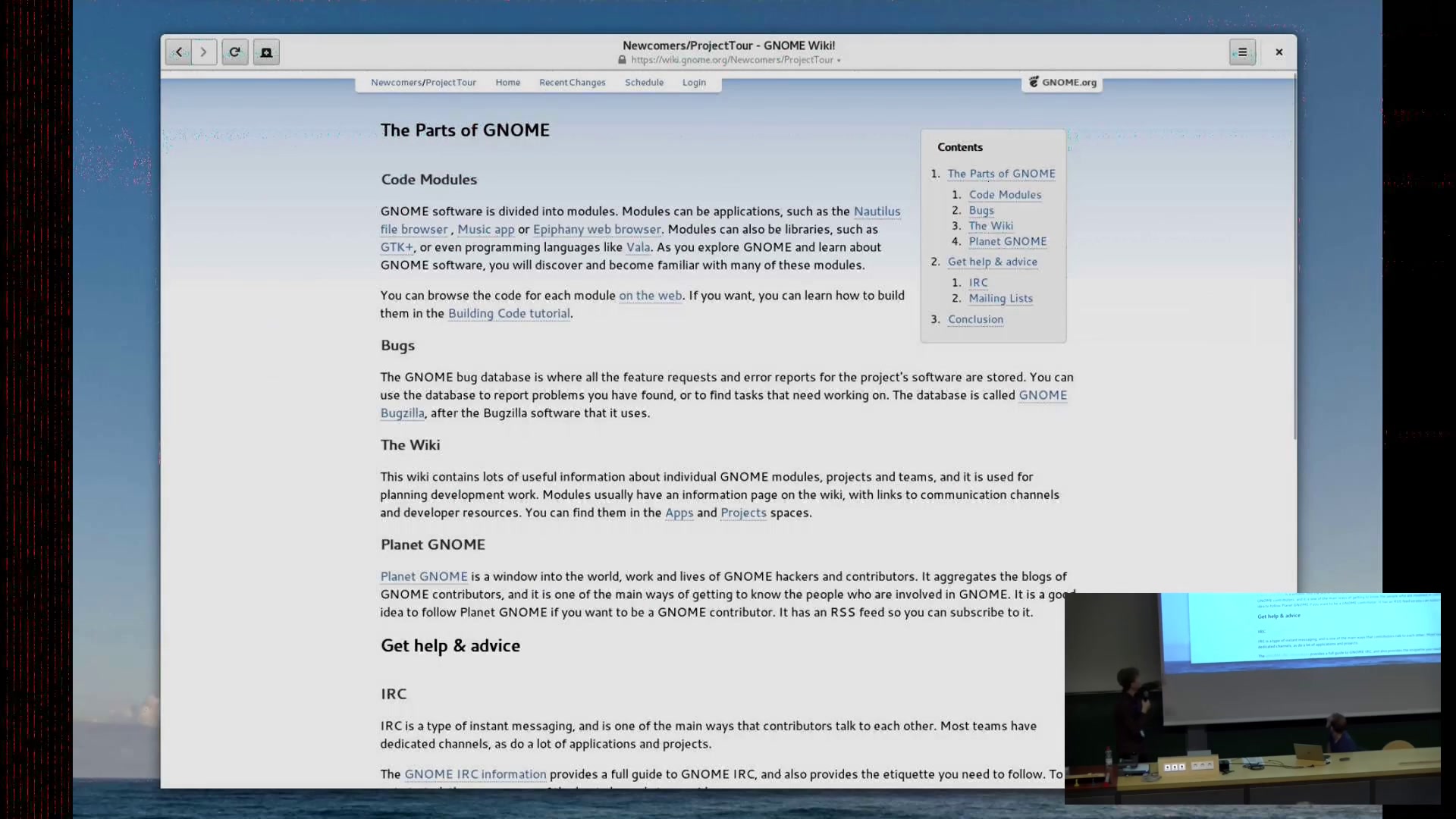
Task: Open the Epiphany web browser link
Action: (597, 229)
